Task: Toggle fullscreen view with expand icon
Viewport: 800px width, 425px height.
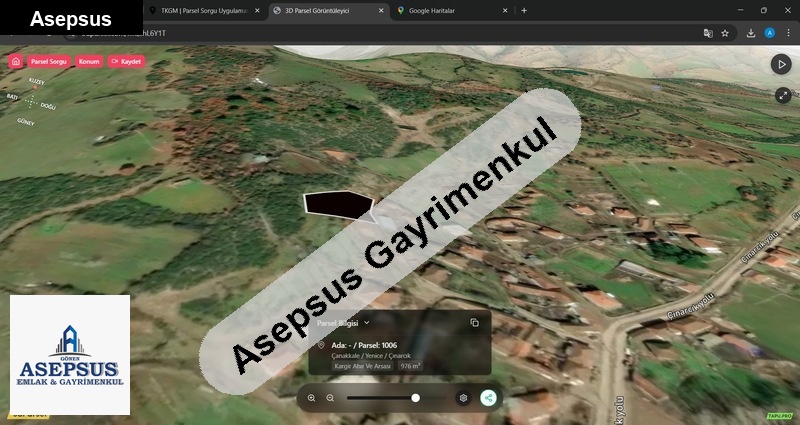Action: (x=783, y=96)
